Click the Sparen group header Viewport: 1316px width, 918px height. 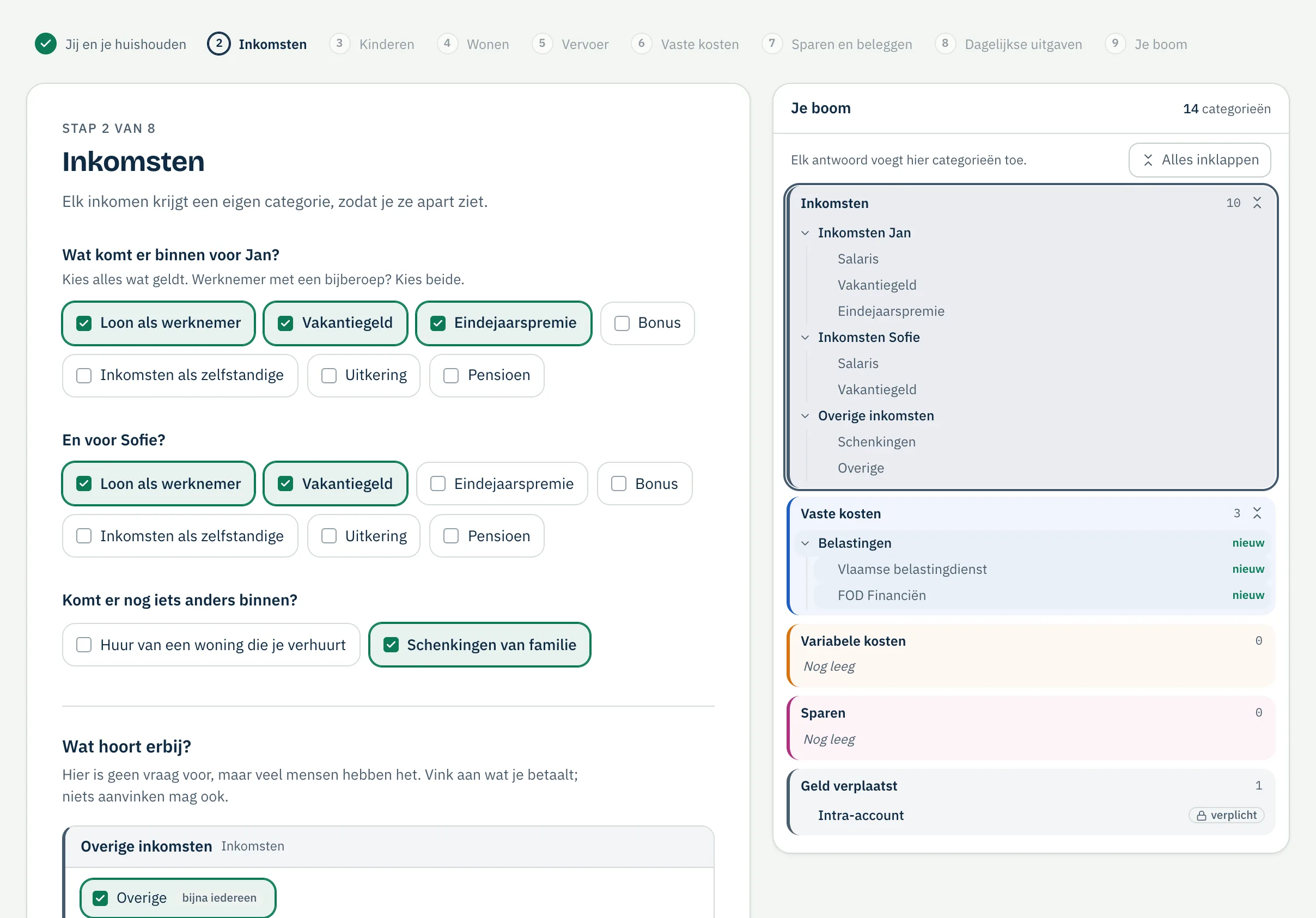1031,713
